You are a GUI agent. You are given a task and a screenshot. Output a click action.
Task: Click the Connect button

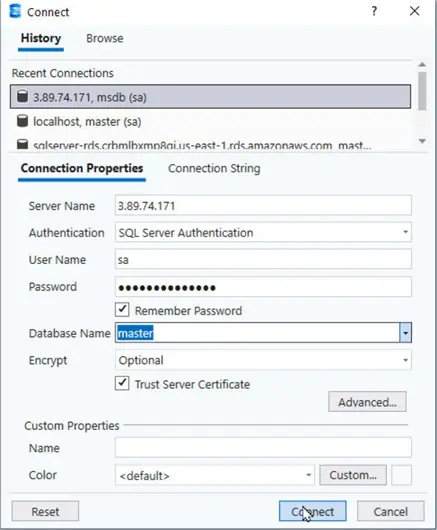pos(313,511)
